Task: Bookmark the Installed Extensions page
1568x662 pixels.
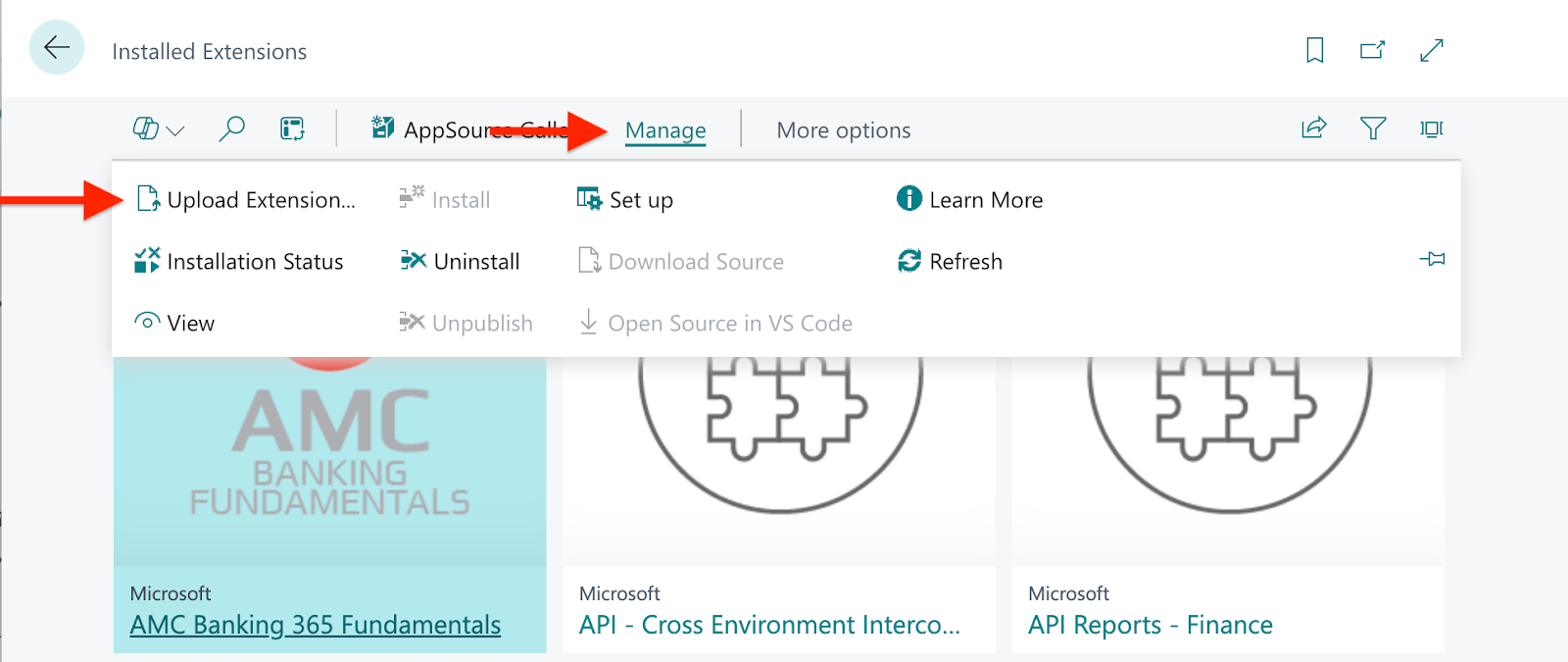Action: [1314, 50]
